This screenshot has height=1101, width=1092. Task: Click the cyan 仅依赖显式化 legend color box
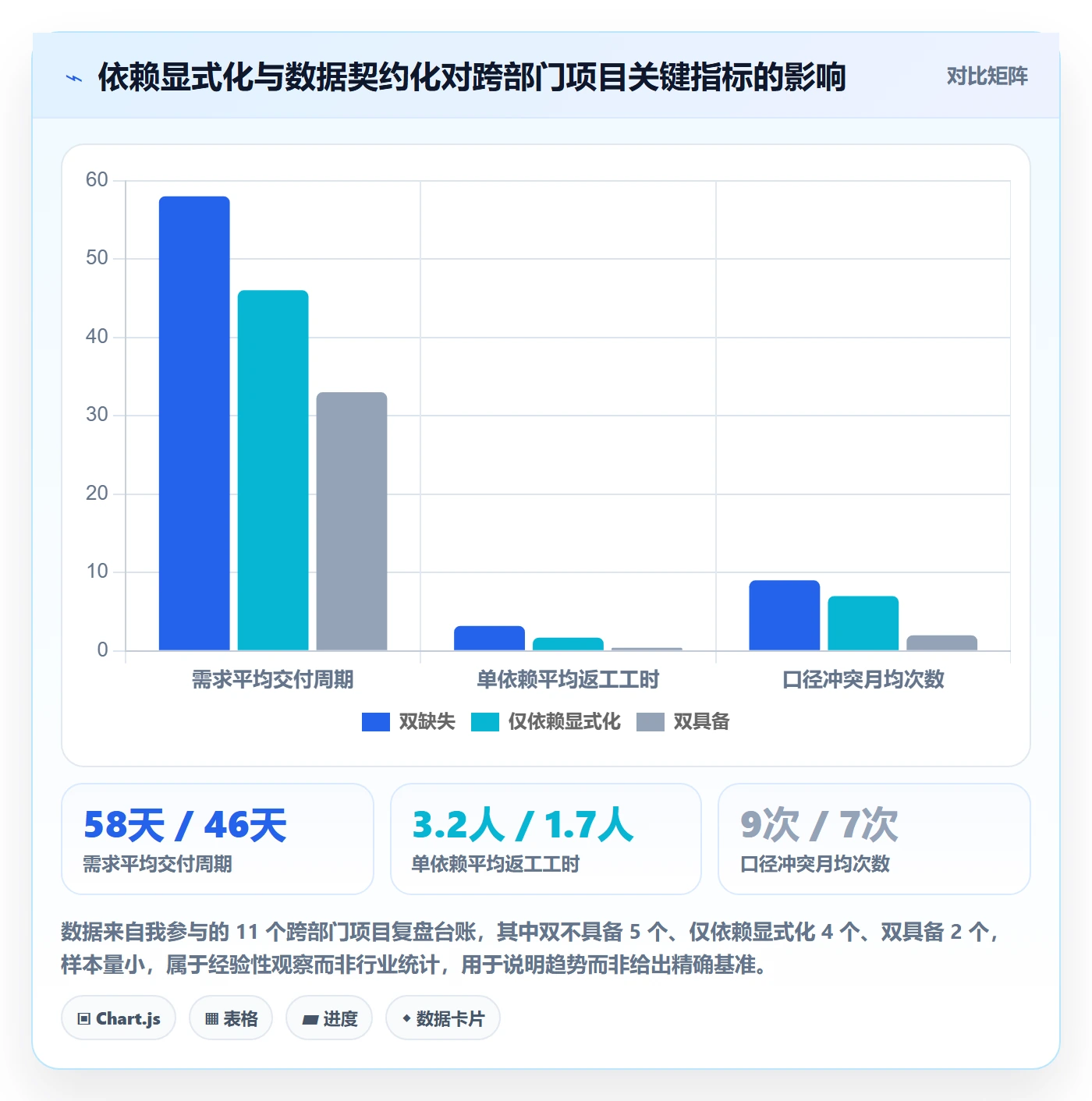point(485,722)
